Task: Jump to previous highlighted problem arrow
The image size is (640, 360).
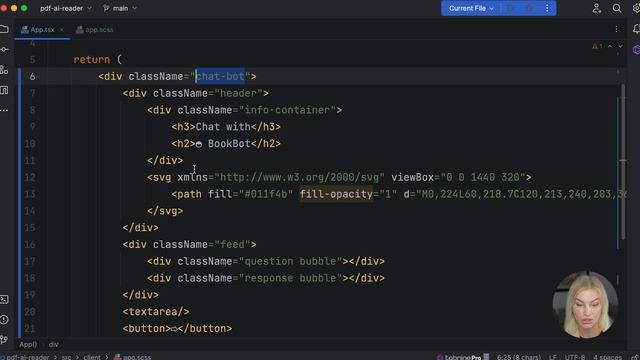Action: coord(610,47)
